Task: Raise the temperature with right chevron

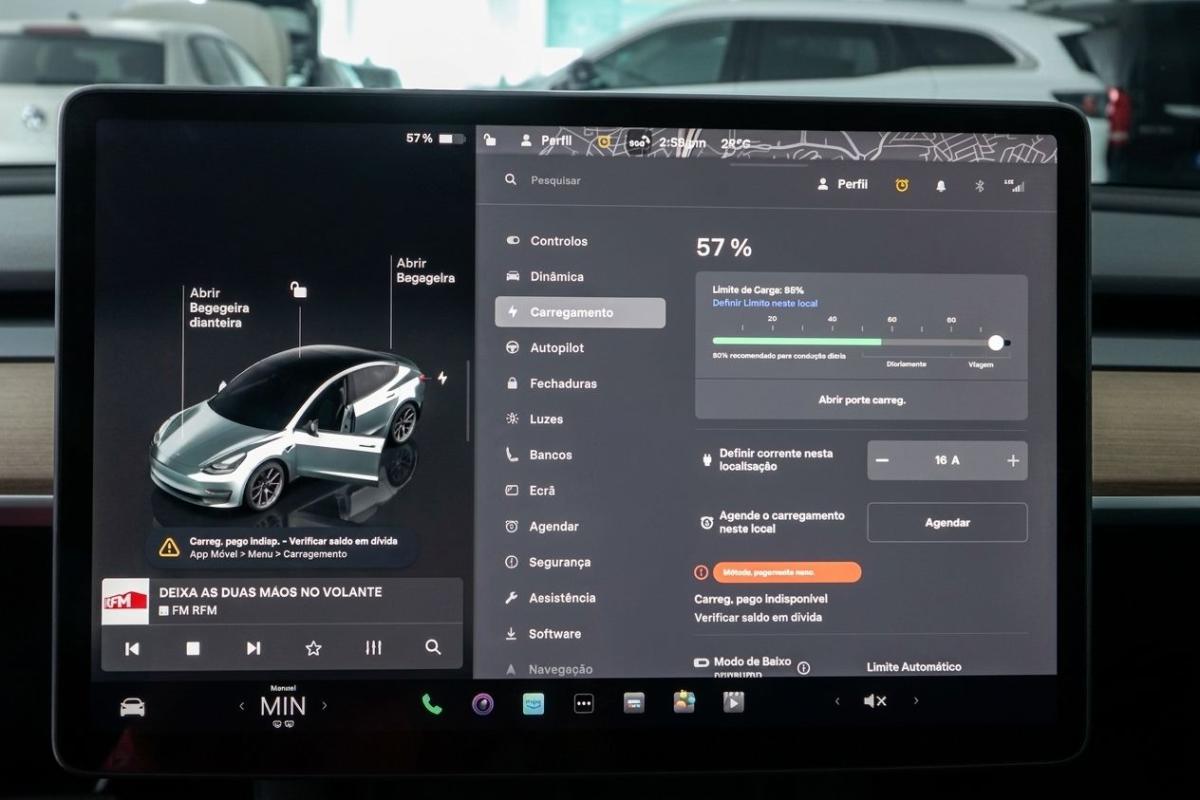Action: [324, 705]
